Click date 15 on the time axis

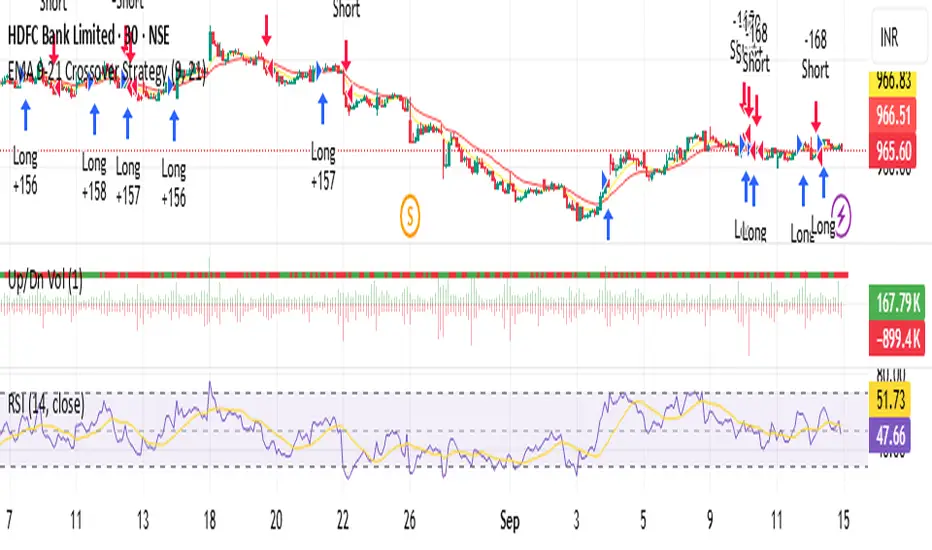(x=843, y=521)
